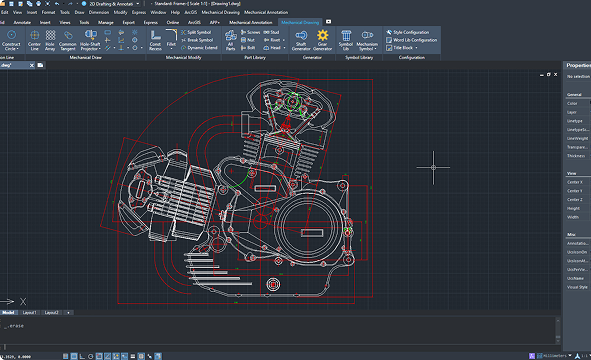Toggle the ribbon minimize button after tabs
591x360 pixels.
click(328, 22)
